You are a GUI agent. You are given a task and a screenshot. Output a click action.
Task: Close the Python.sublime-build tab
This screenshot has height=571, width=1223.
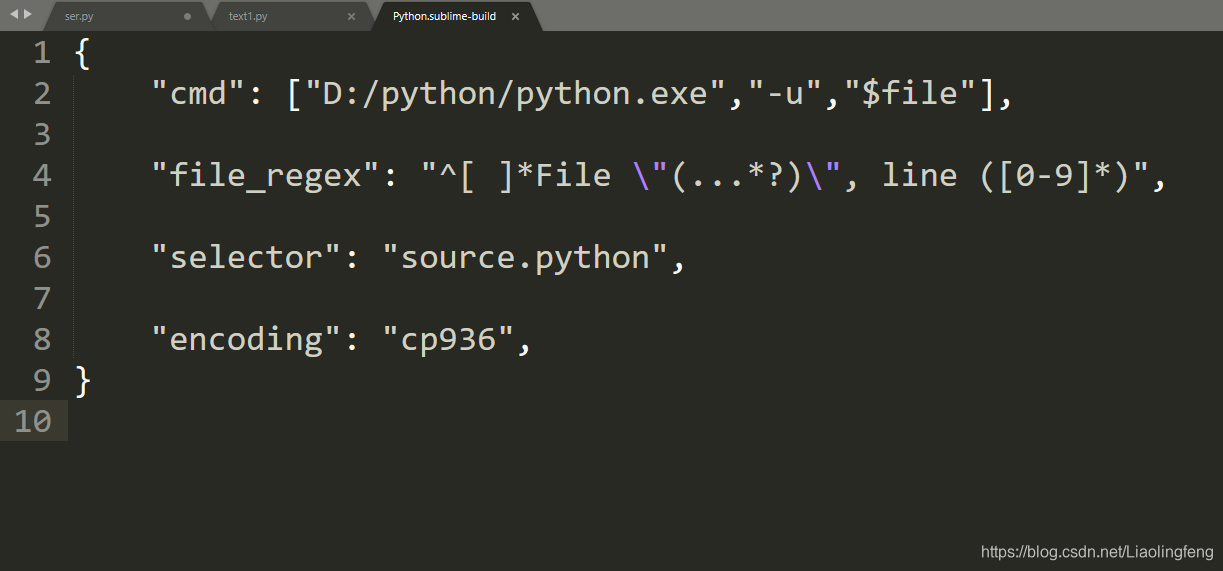pos(516,16)
